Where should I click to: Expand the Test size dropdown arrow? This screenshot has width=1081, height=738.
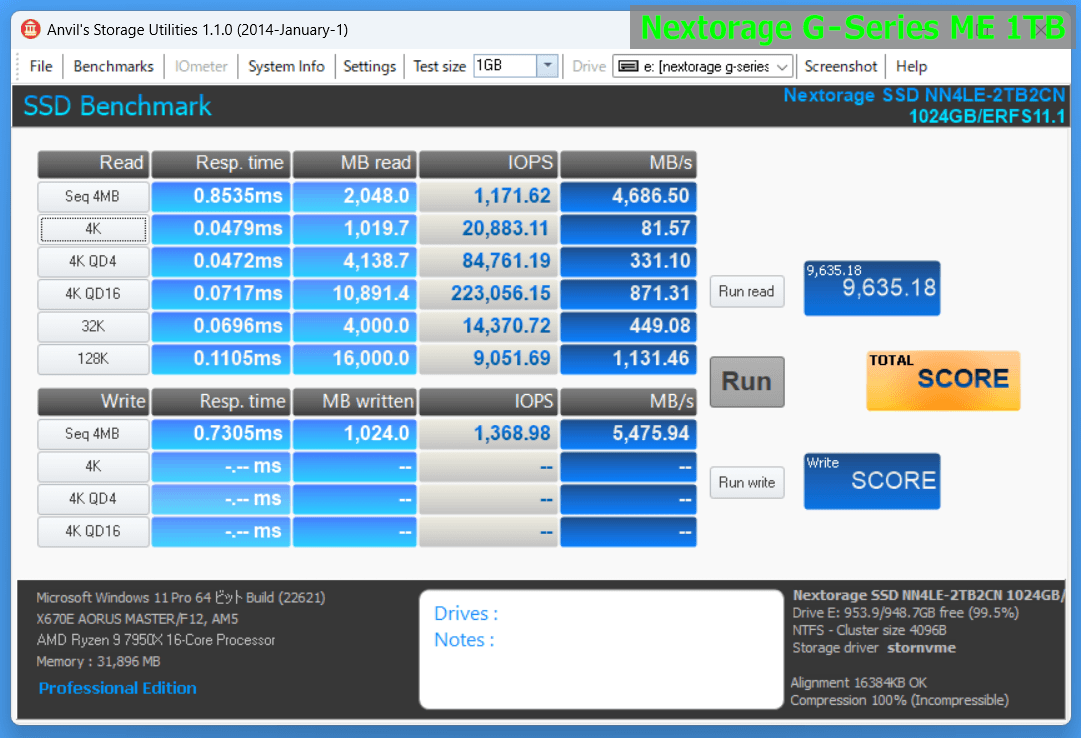pos(547,66)
